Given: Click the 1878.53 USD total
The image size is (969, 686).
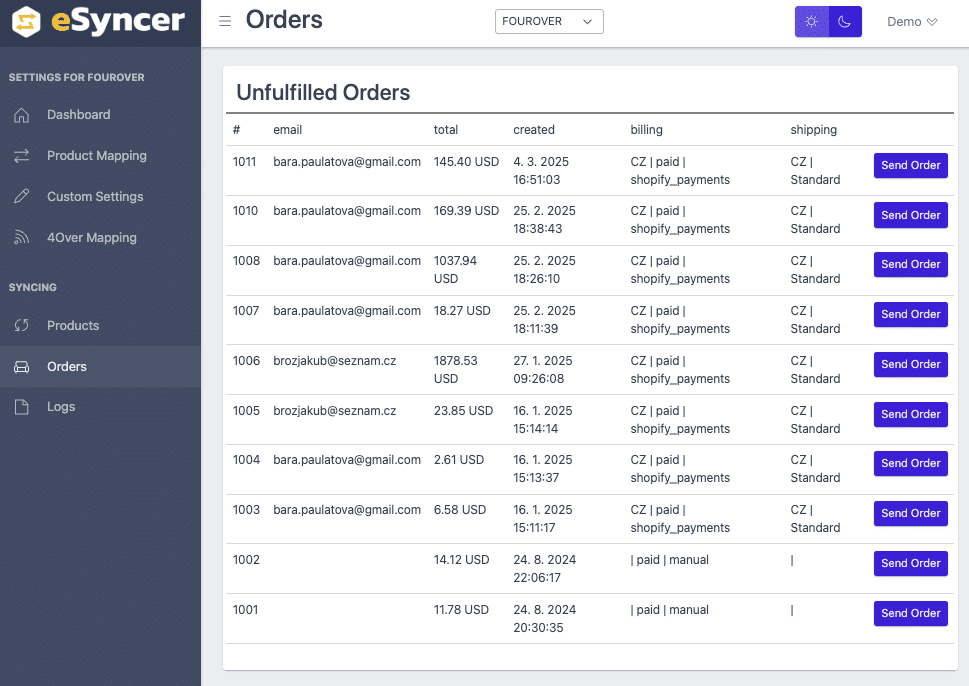Looking at the screenshot, I should tap(455, 370).
